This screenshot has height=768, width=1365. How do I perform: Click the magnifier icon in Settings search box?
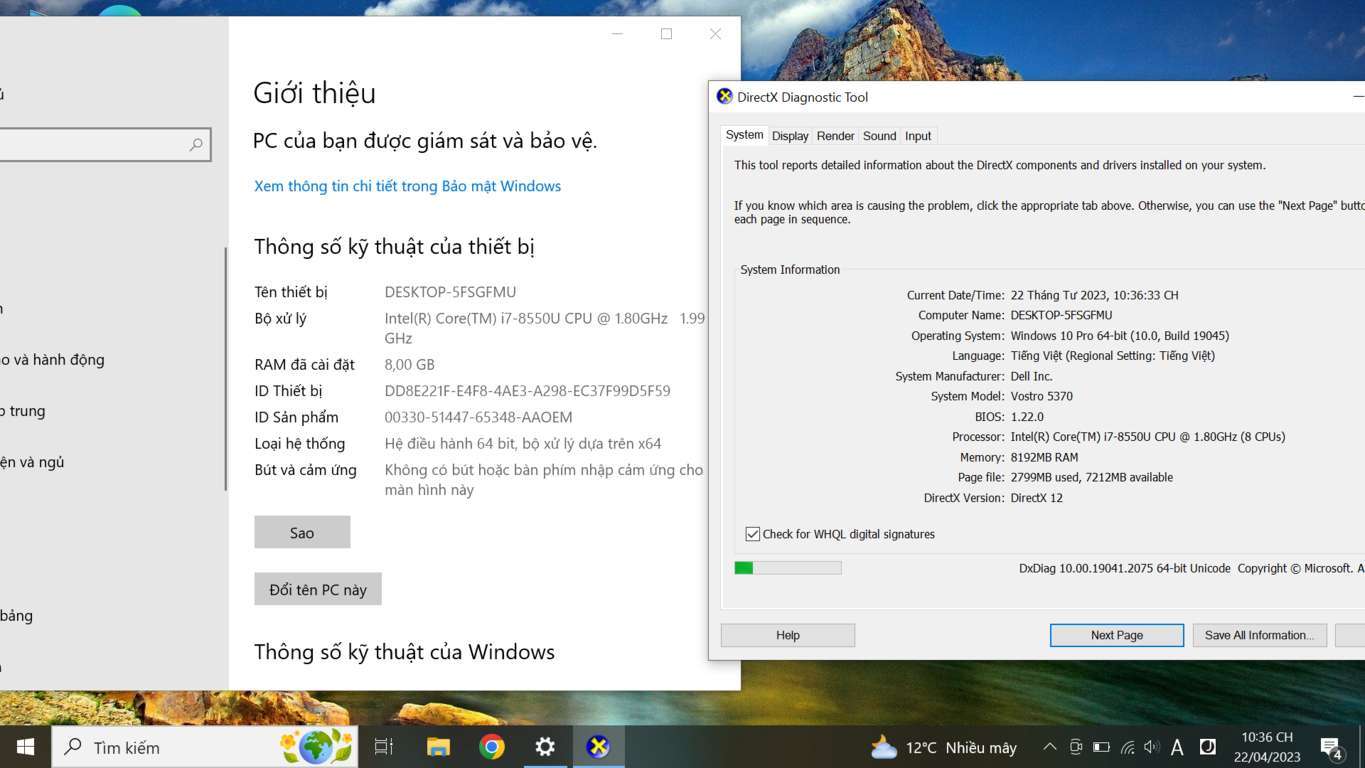point(196,145)
